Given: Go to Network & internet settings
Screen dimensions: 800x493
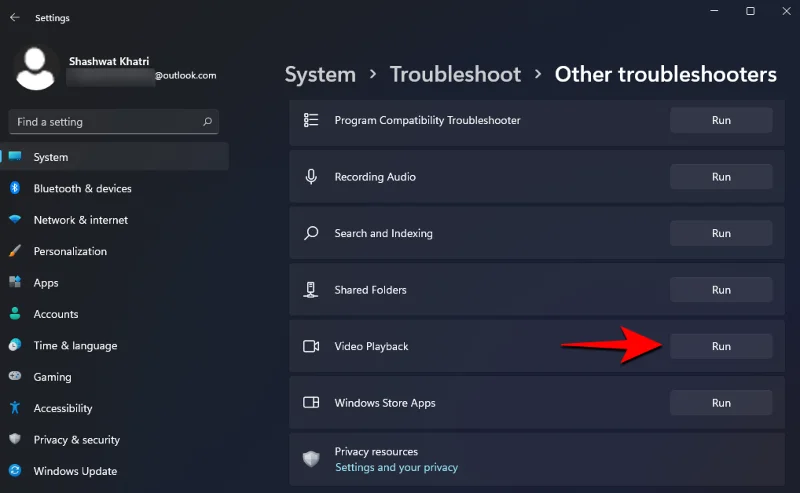Looking at the screenshot, I should [115, 220].
